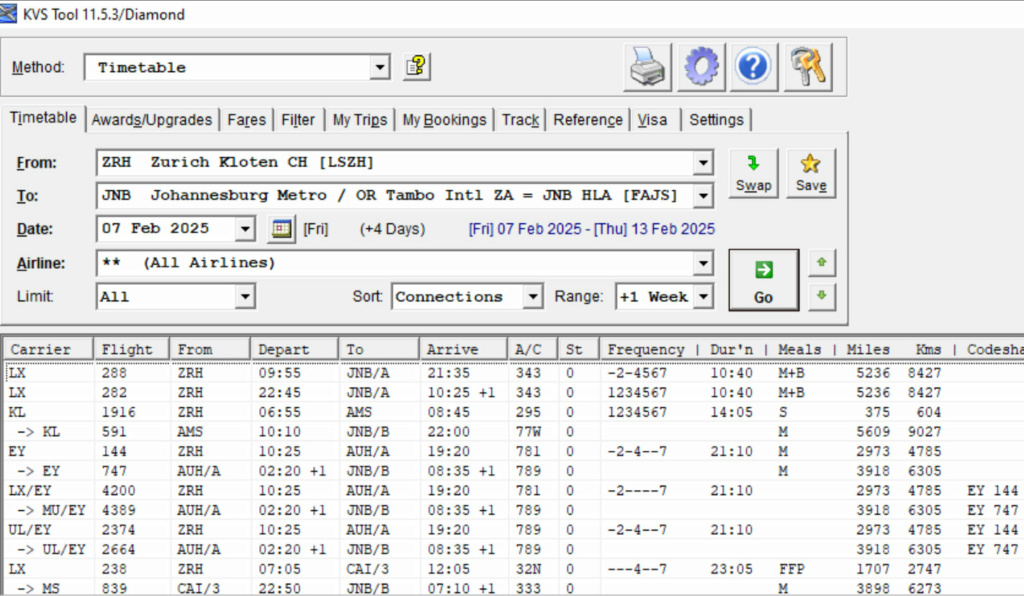The width and height of the screenshot is (1024, 596).
Task: Select the KL 1916 flight row
Action: point(514,412)
